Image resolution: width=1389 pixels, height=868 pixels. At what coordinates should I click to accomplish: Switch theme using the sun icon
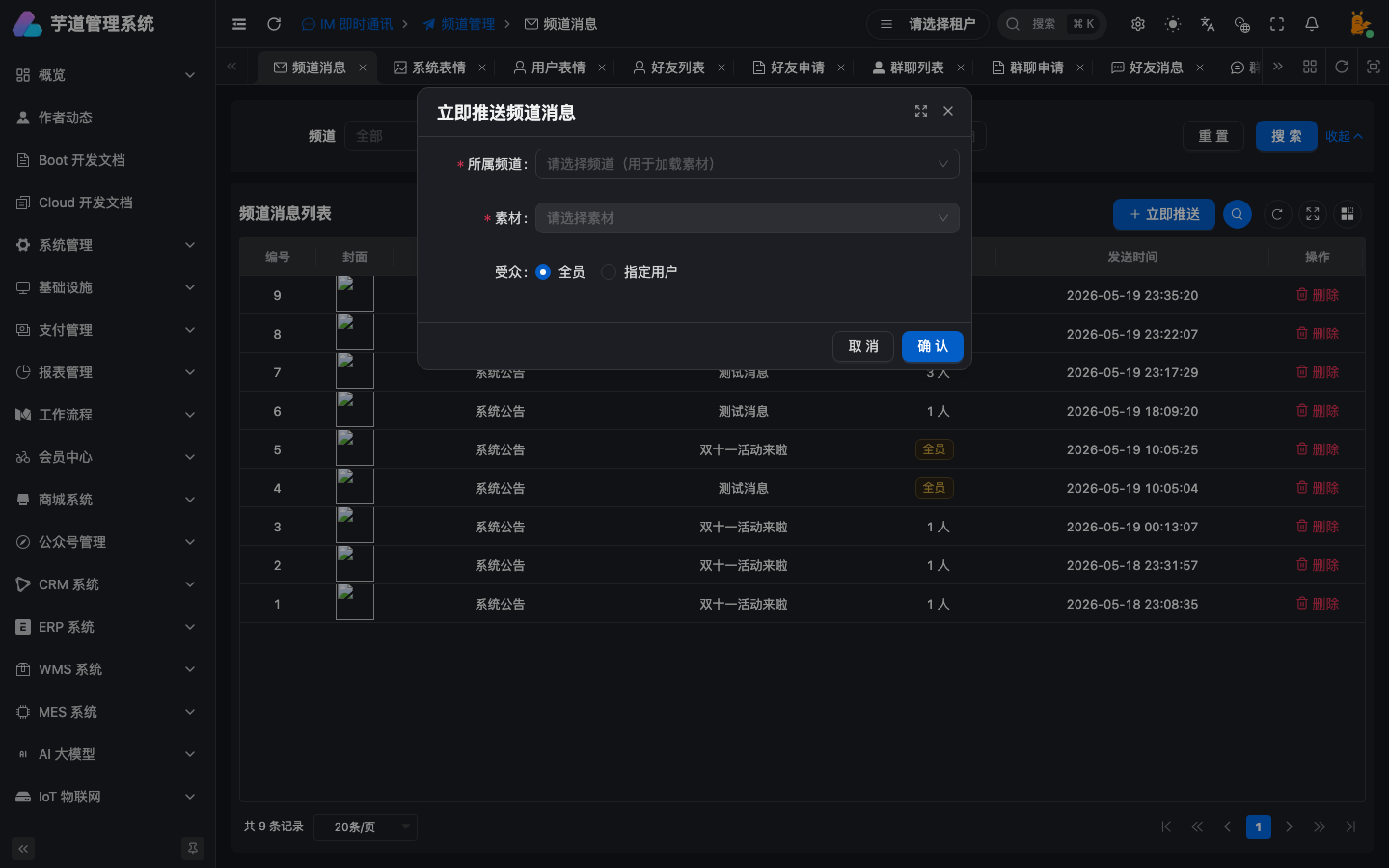(1173, 24)
